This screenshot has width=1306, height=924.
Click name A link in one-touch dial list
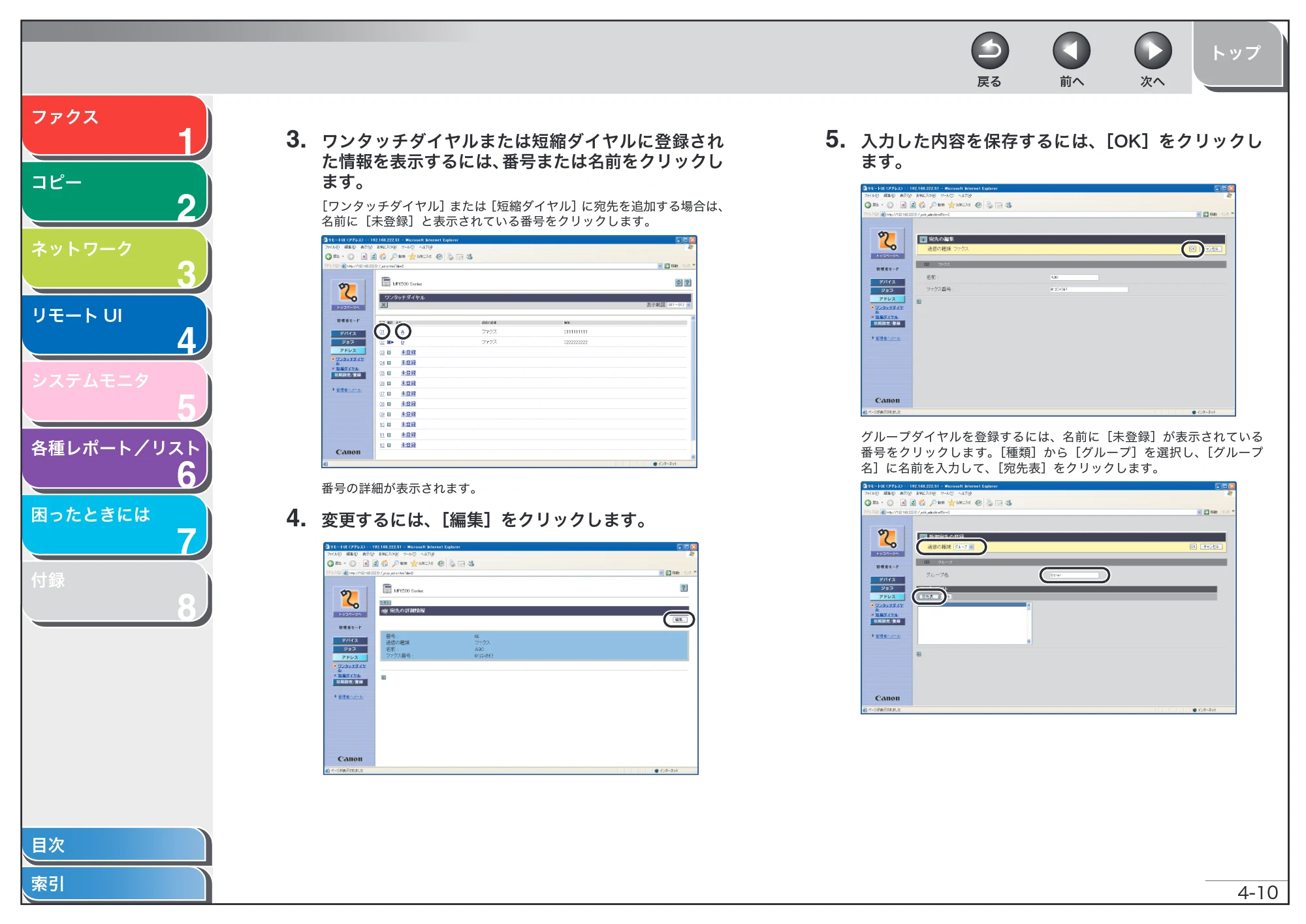tap(403, 332)
